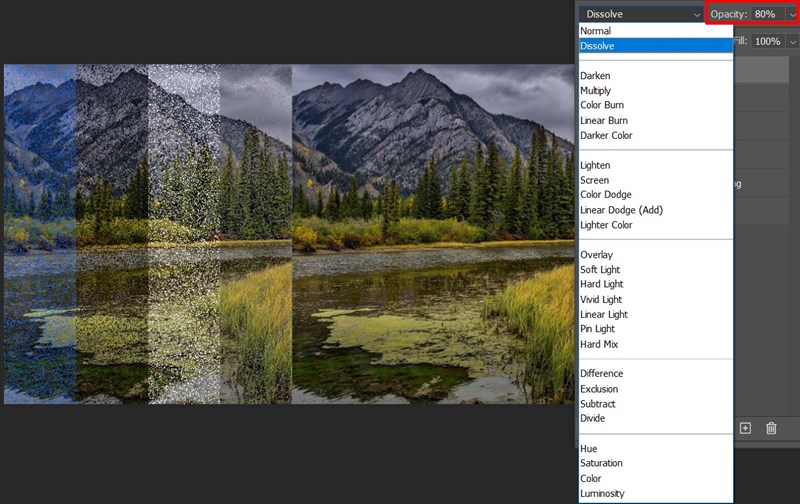Image resolution: width=800 pixels, height=504 pixels.
Task: Select Color Dodge blend mode
Action: click(x=606, y=195)
